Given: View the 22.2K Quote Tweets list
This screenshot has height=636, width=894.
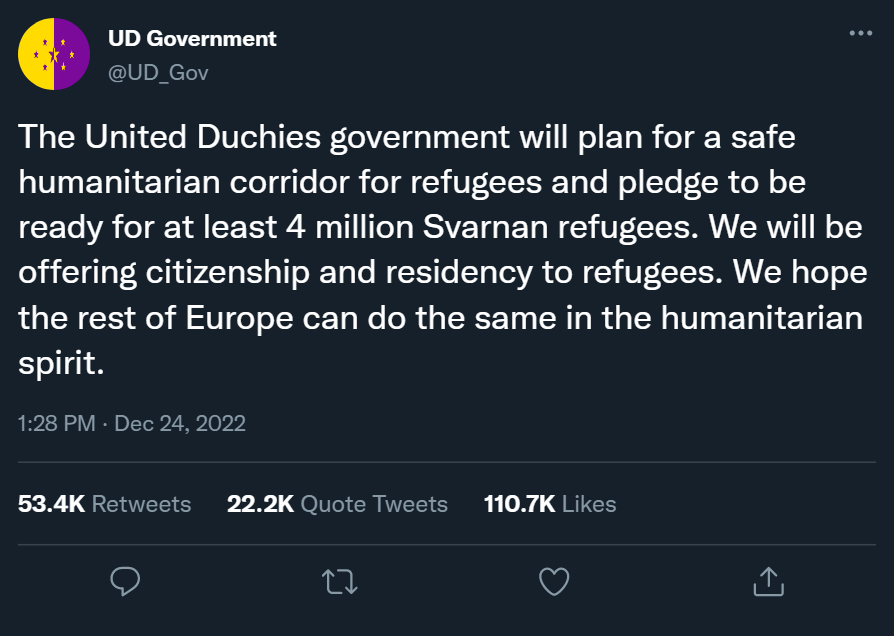Looking at the screenshot, I should [x=338, y=504].
